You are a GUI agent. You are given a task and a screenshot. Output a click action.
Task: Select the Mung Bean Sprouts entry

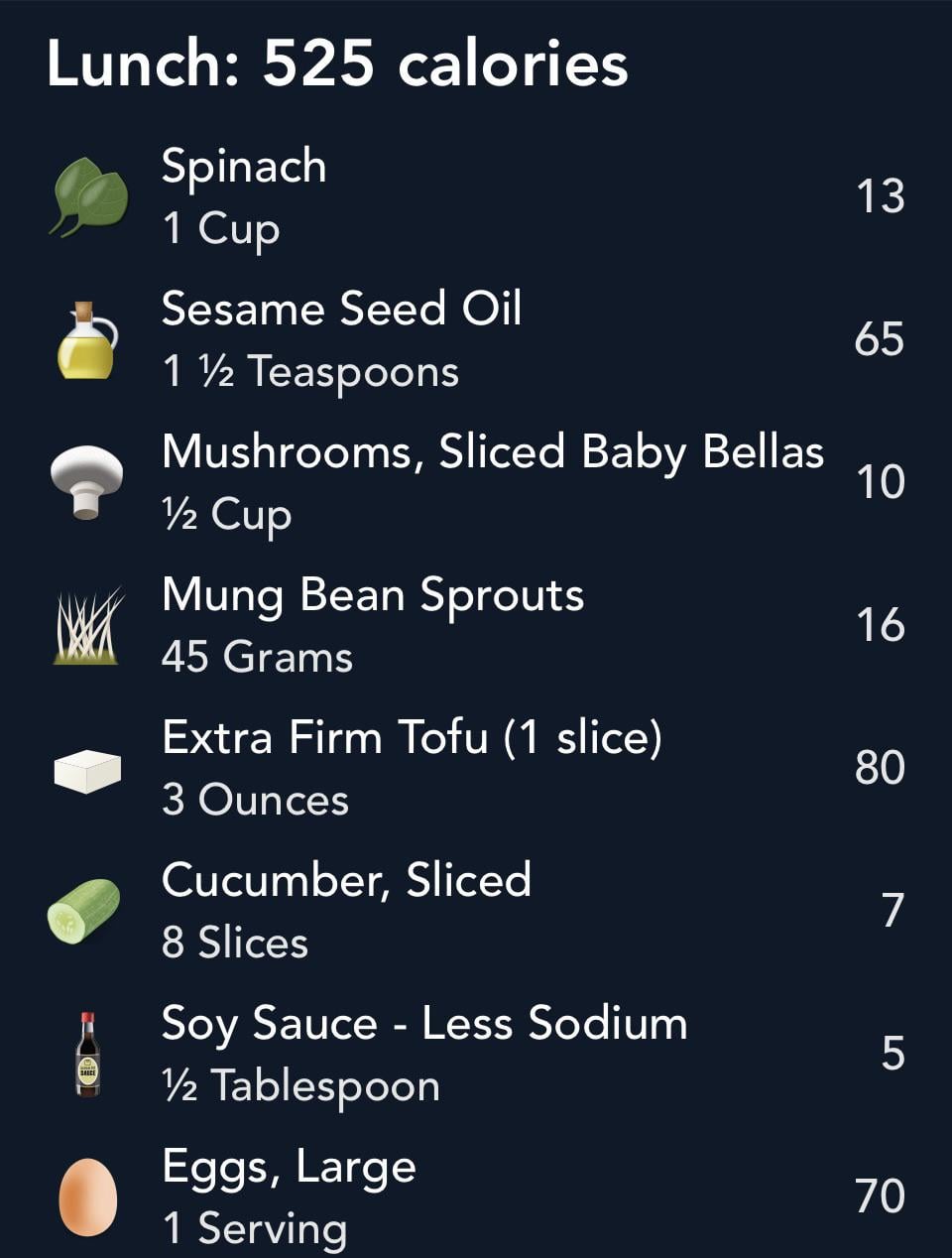click(476, 625)
